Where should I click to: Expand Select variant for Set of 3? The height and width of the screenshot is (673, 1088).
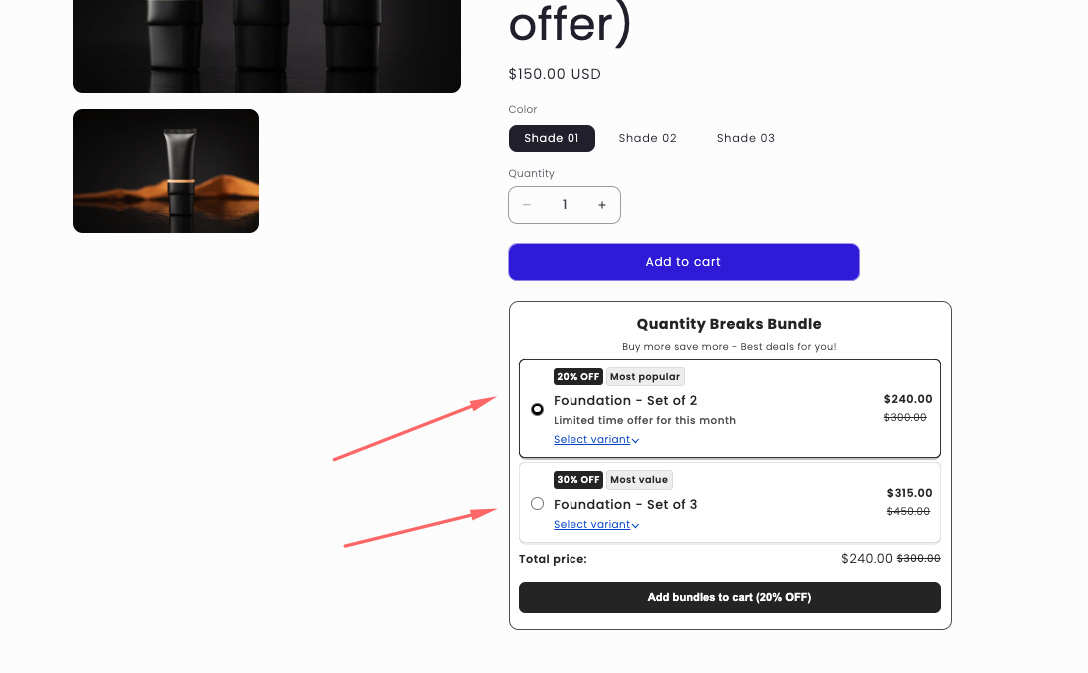click(596, 525)
